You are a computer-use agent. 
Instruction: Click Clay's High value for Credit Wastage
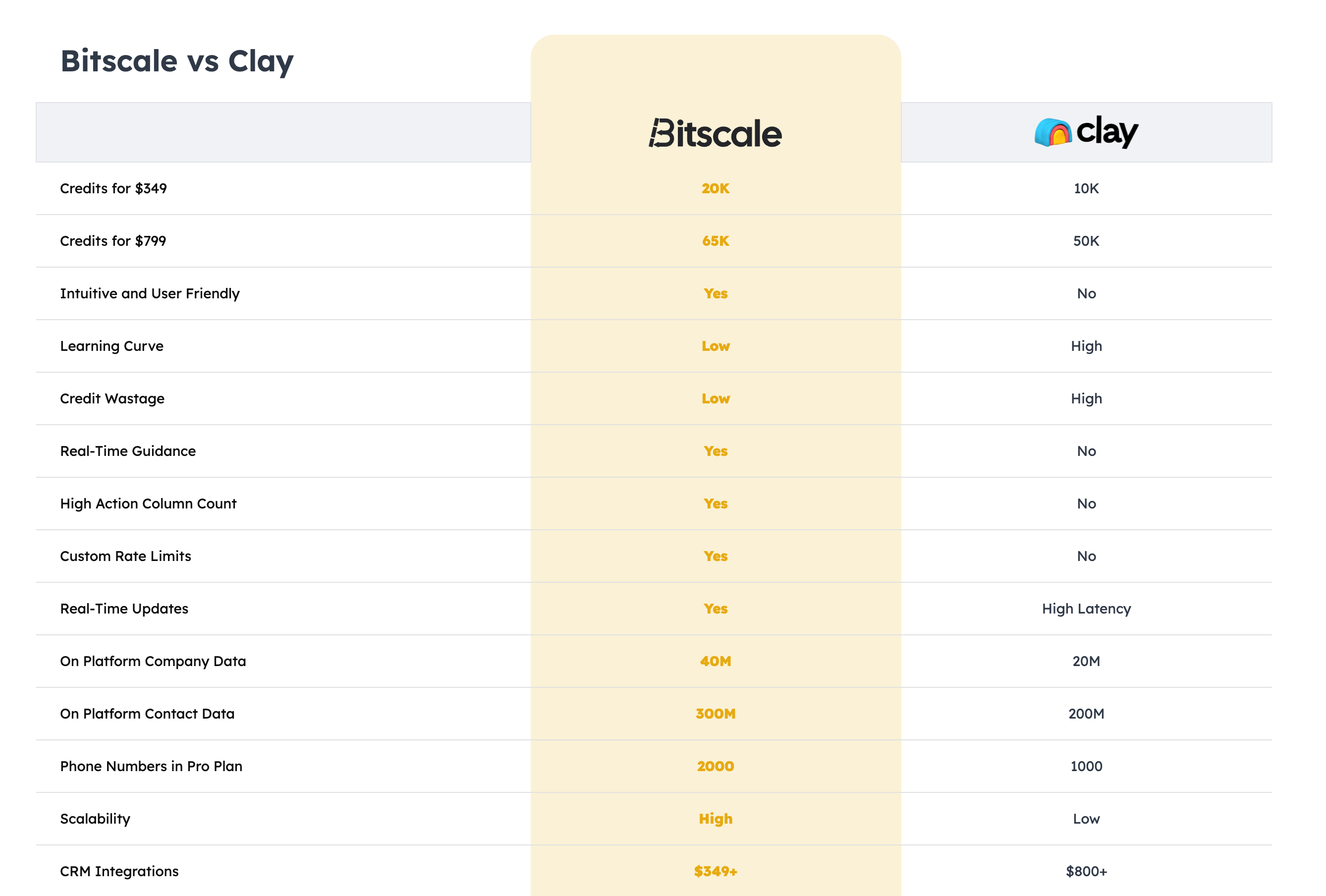pyautogui.click(x=1085, y=398)
